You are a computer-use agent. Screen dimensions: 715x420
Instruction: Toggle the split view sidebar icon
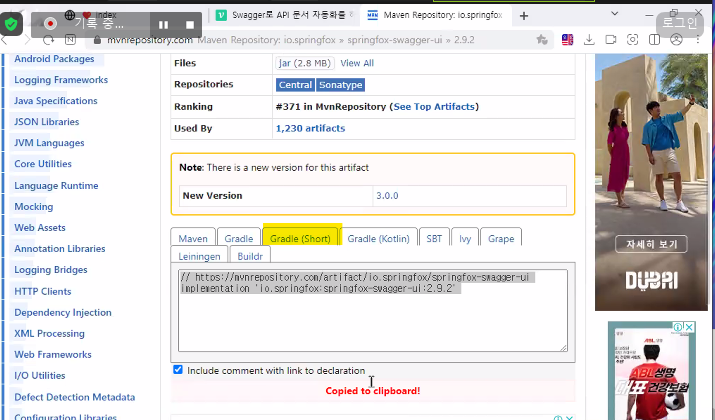click(654, 40)
